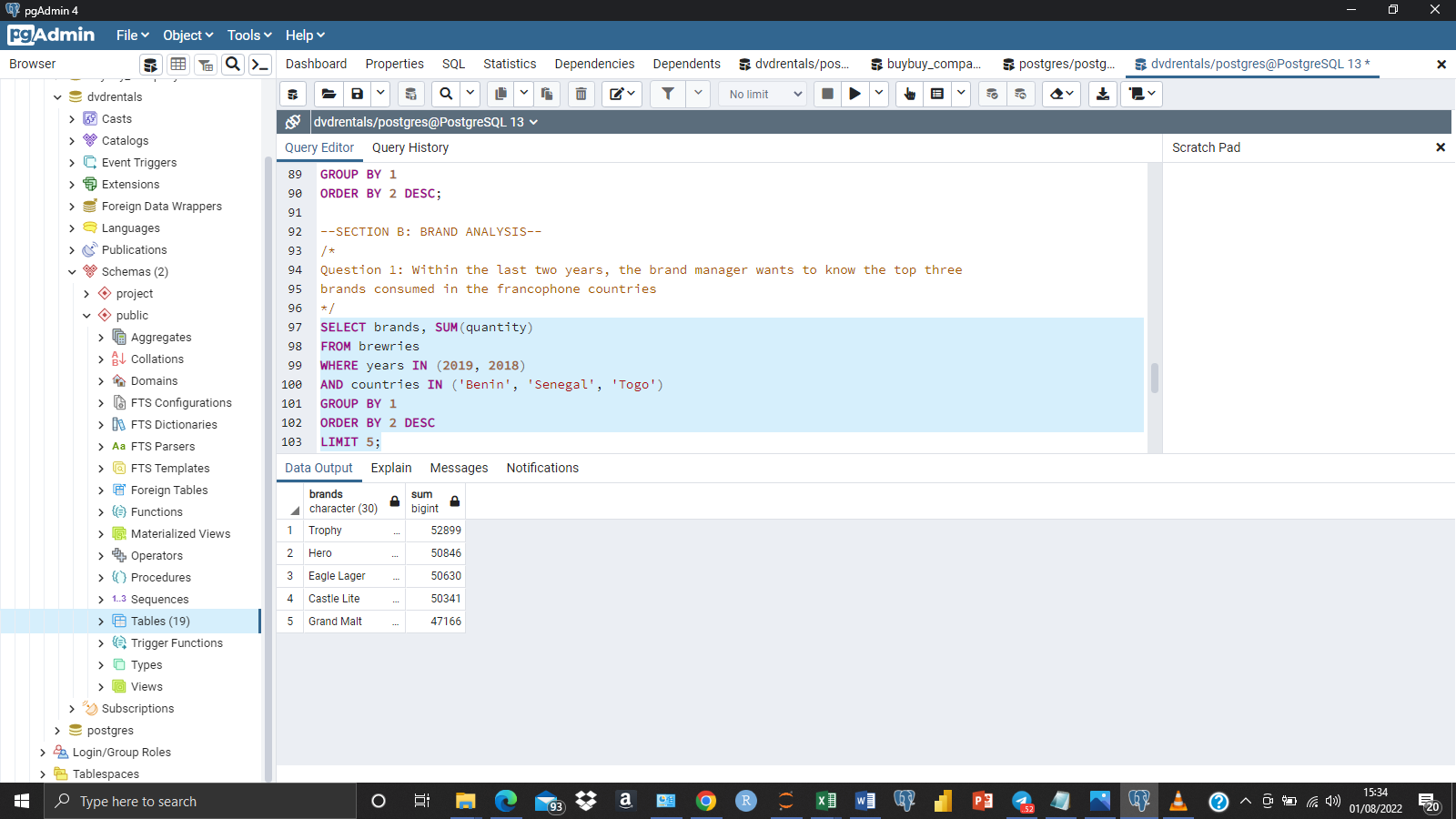This screenshot has height=819, width=1456.
Task: Switch to the Query History tab
Action: 410,147
